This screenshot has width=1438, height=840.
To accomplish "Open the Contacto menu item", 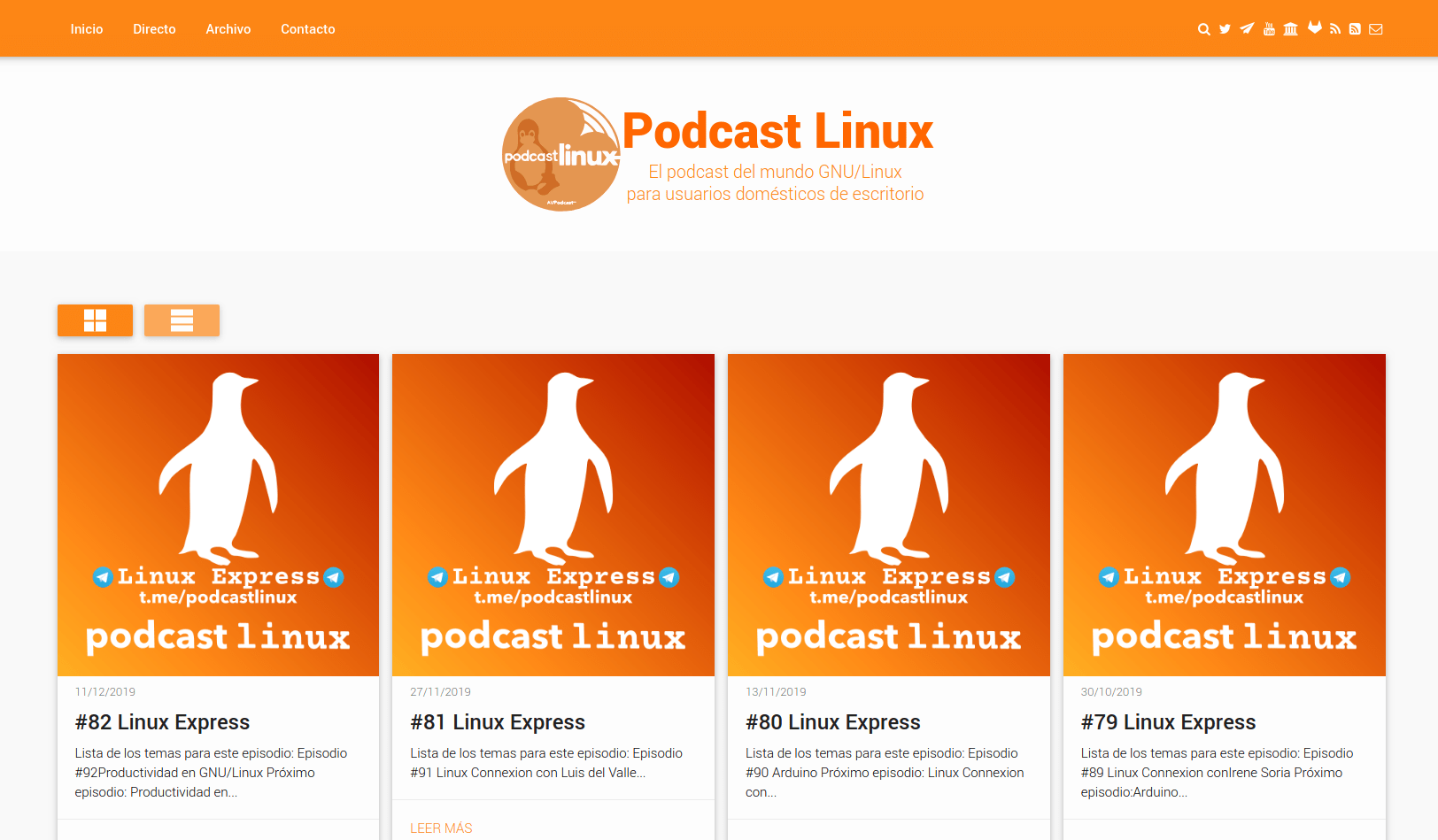I will tap(308, 29).
